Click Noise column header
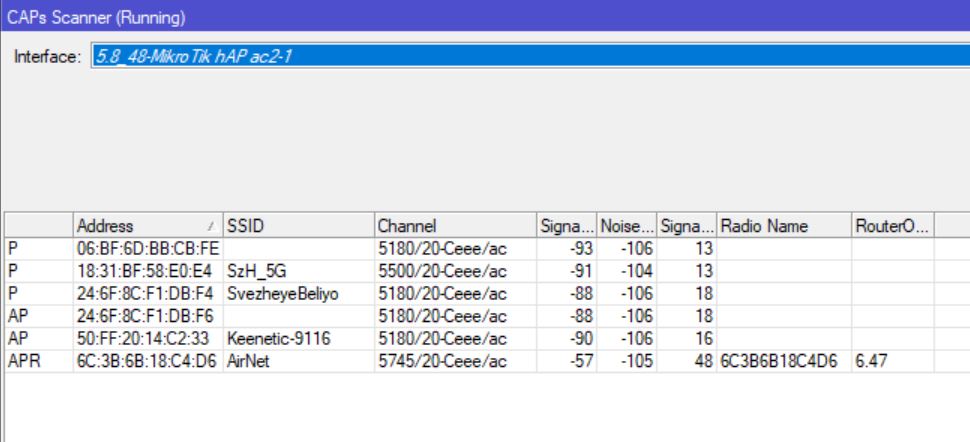 [x=627, y=226]
